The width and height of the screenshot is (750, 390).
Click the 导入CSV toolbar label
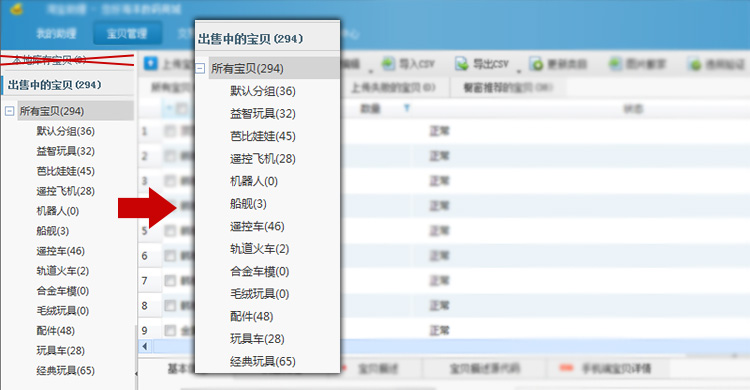417,64
